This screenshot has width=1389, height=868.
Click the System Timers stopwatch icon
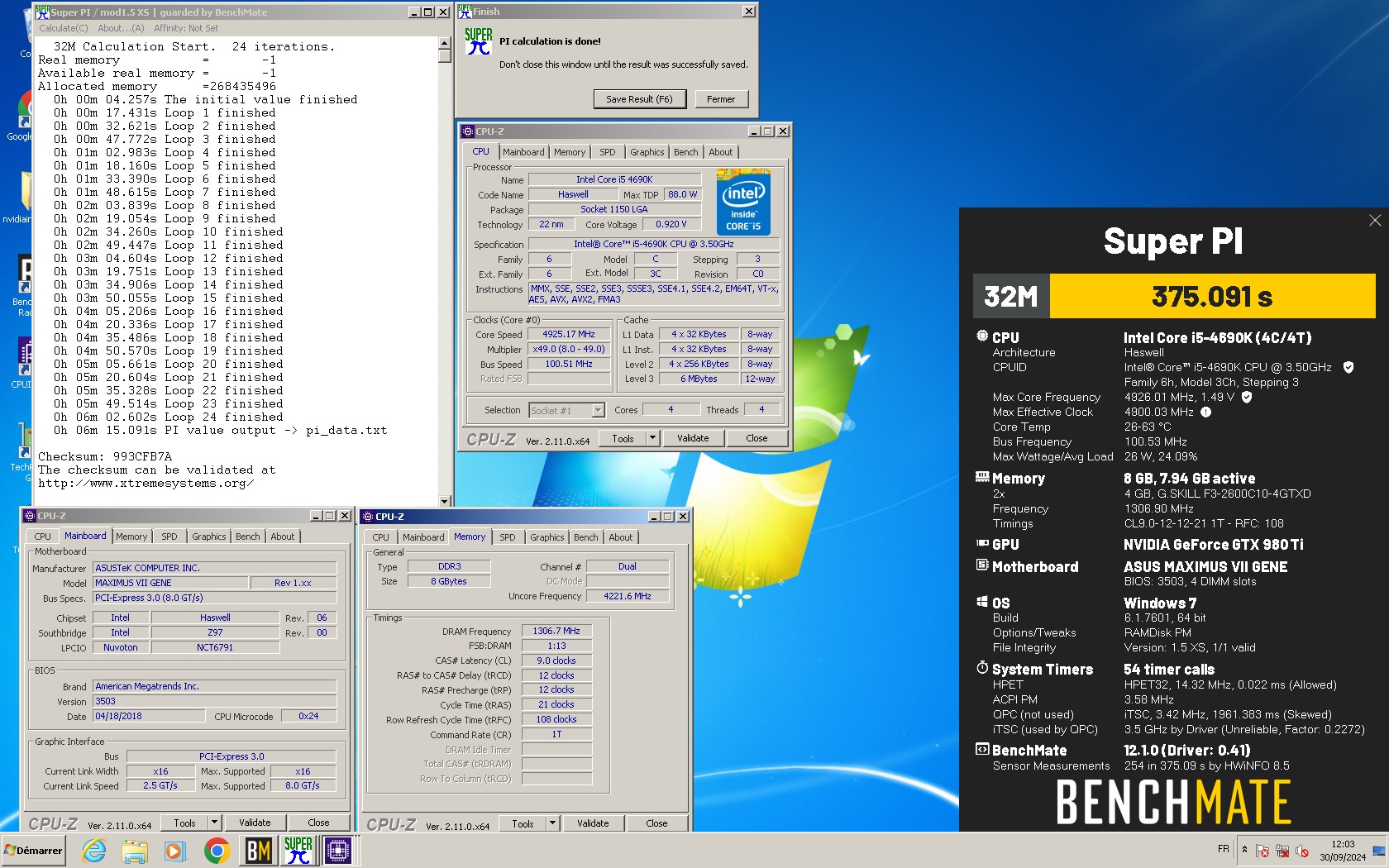pyautogui.click(x=982, y=668)
